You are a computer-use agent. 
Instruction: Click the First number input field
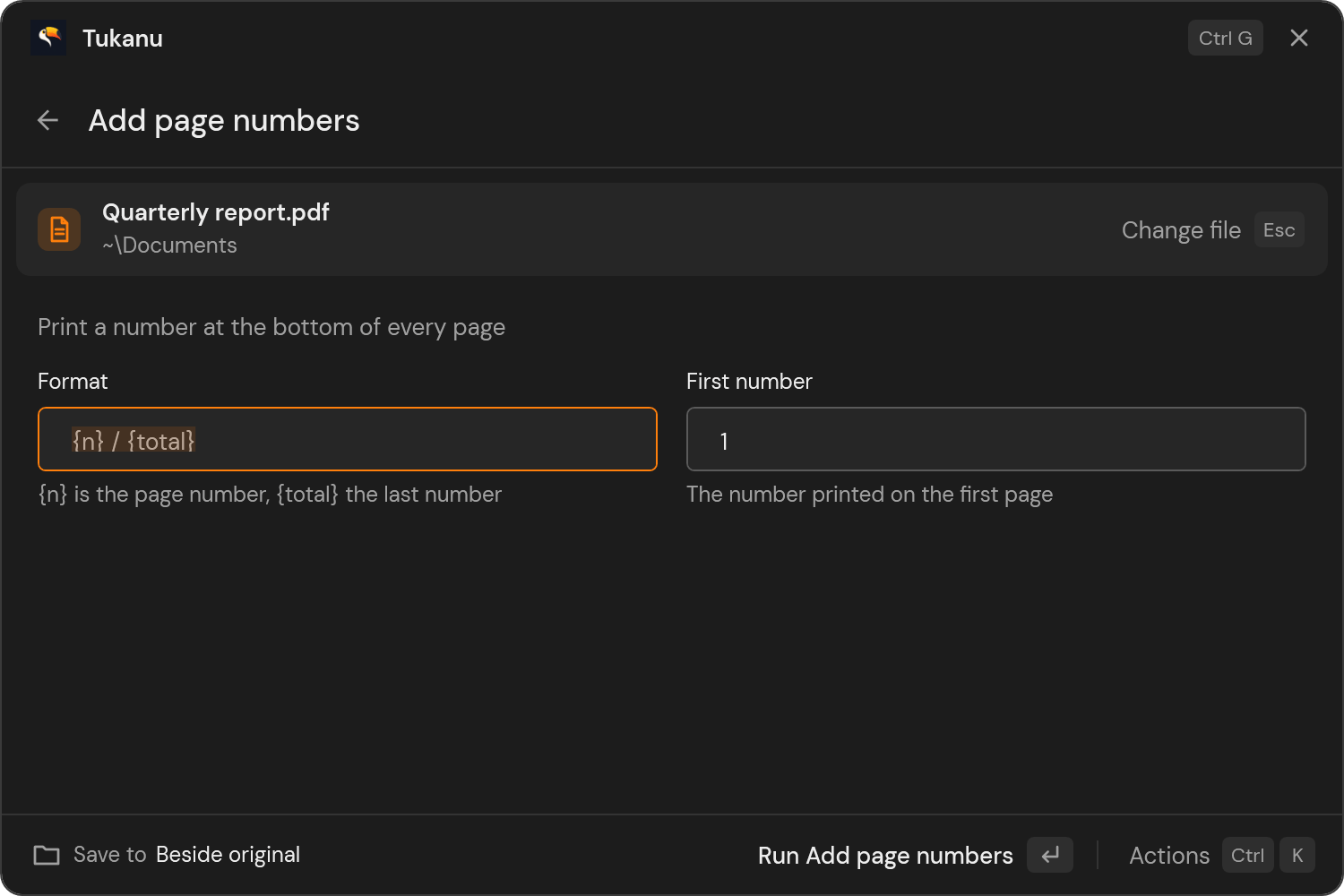click(996, 439)
